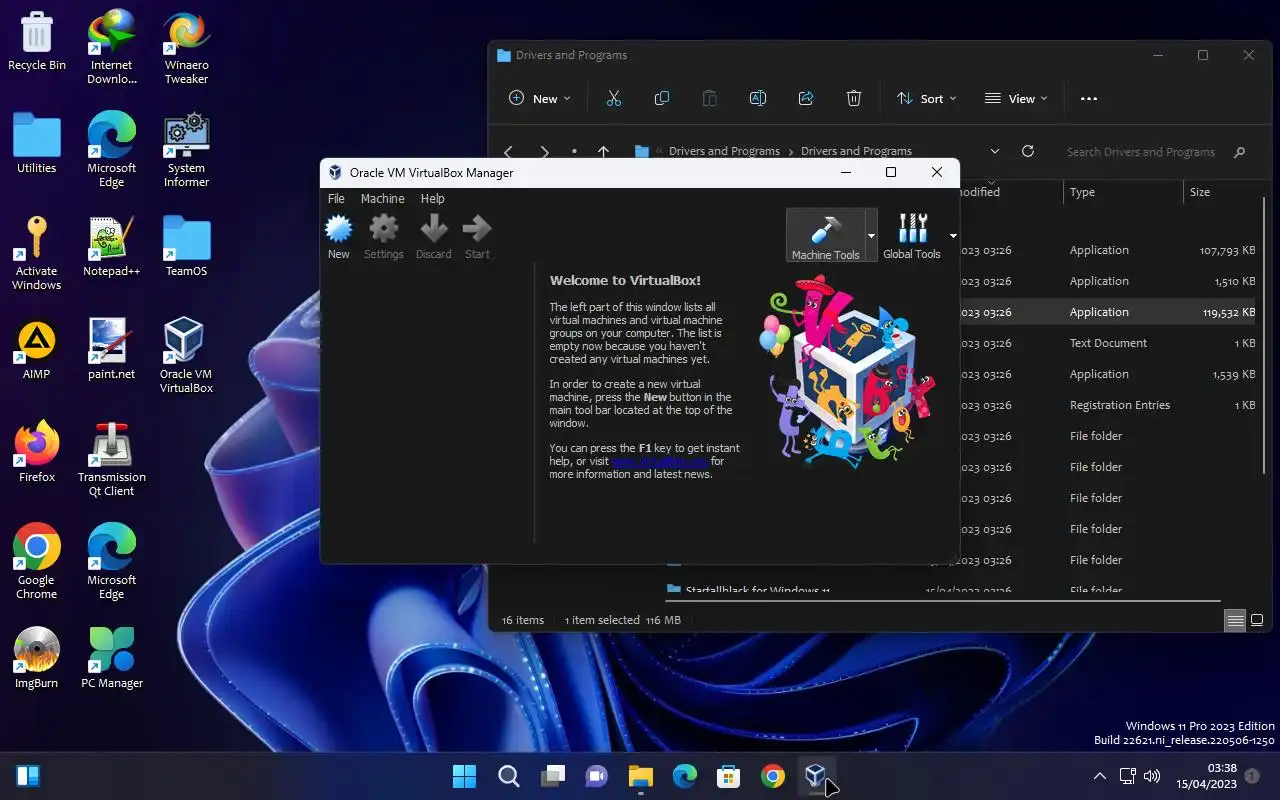
Task: Click the Copy icon in Explorer toolbar
Action: coord(662,98)
